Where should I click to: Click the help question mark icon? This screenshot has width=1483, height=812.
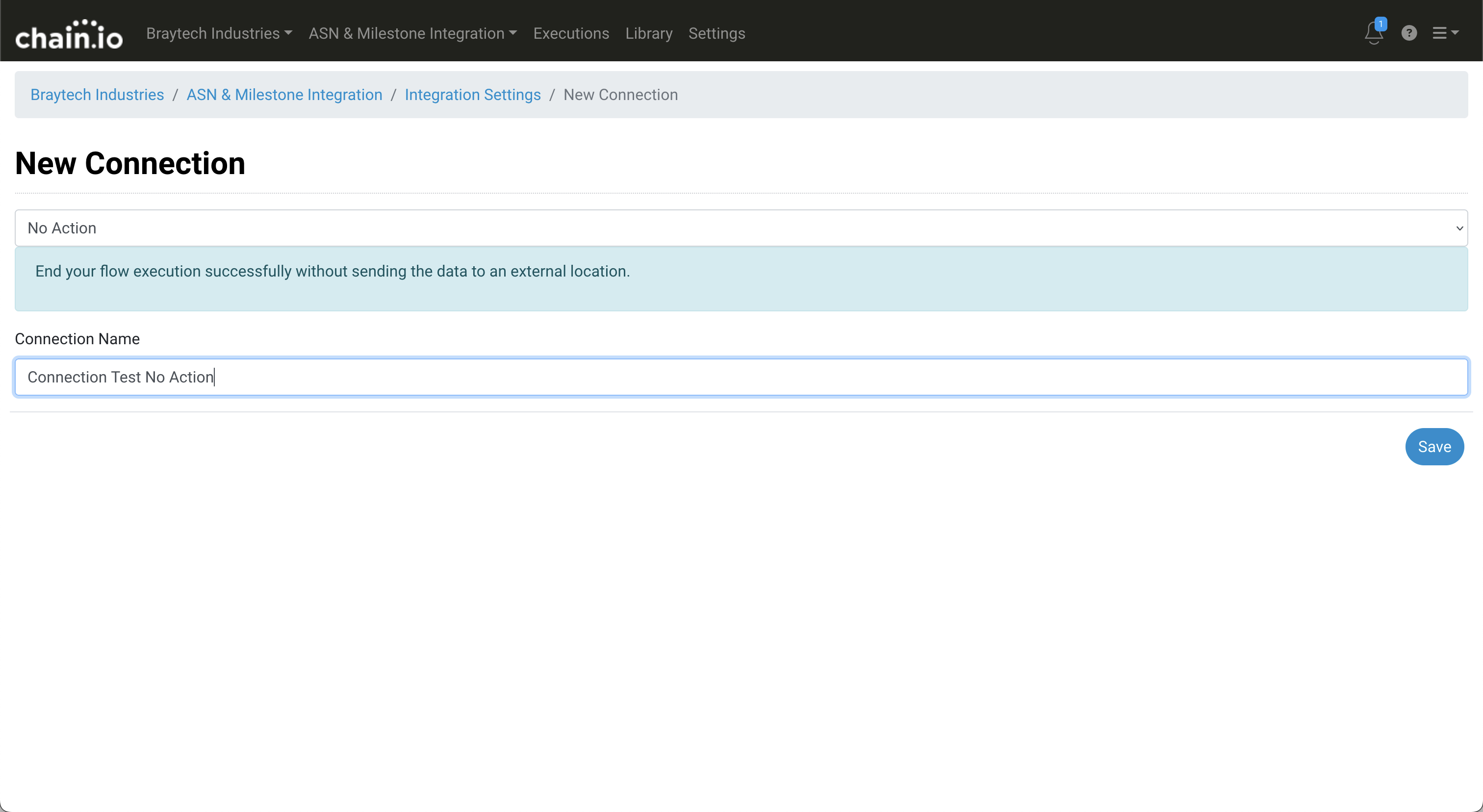click(x=1409, y=33)
